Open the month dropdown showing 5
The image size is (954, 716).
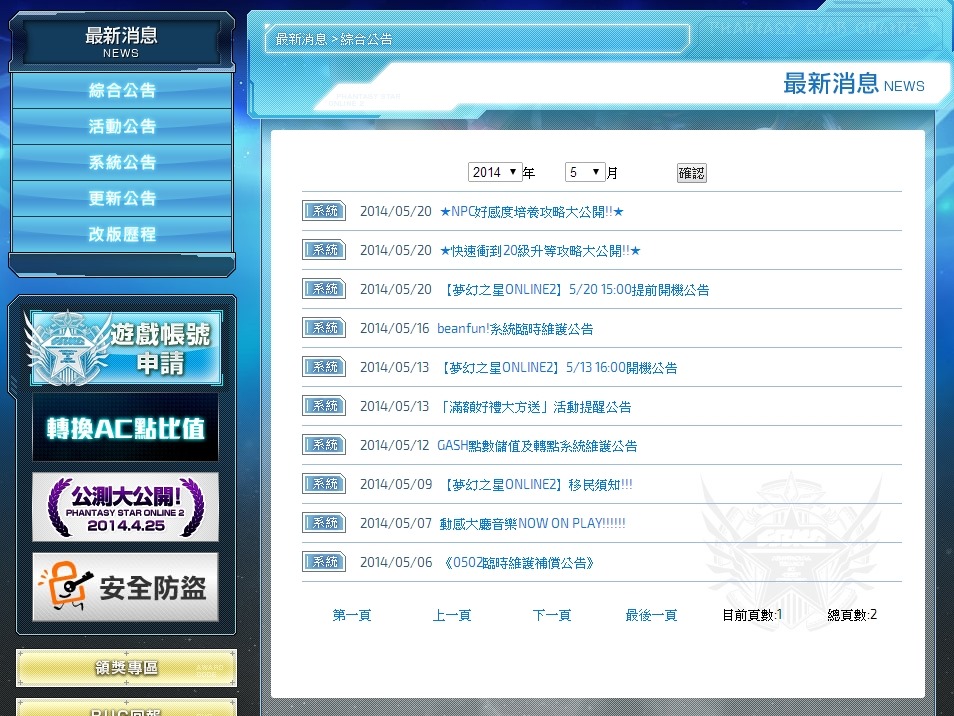585,171
